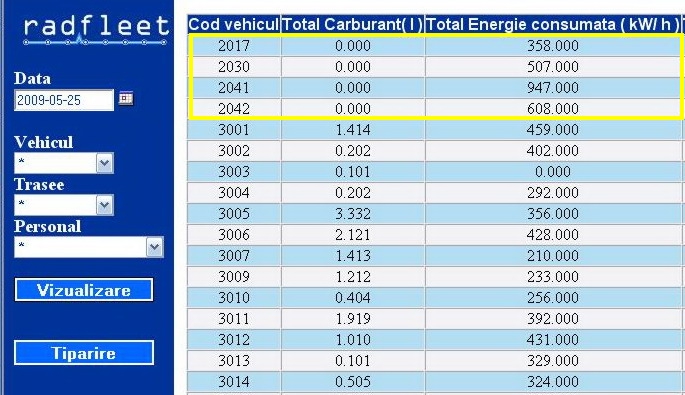685x395 pixels.
Task: Click energy value 428.000
Action: click(553, 234)
